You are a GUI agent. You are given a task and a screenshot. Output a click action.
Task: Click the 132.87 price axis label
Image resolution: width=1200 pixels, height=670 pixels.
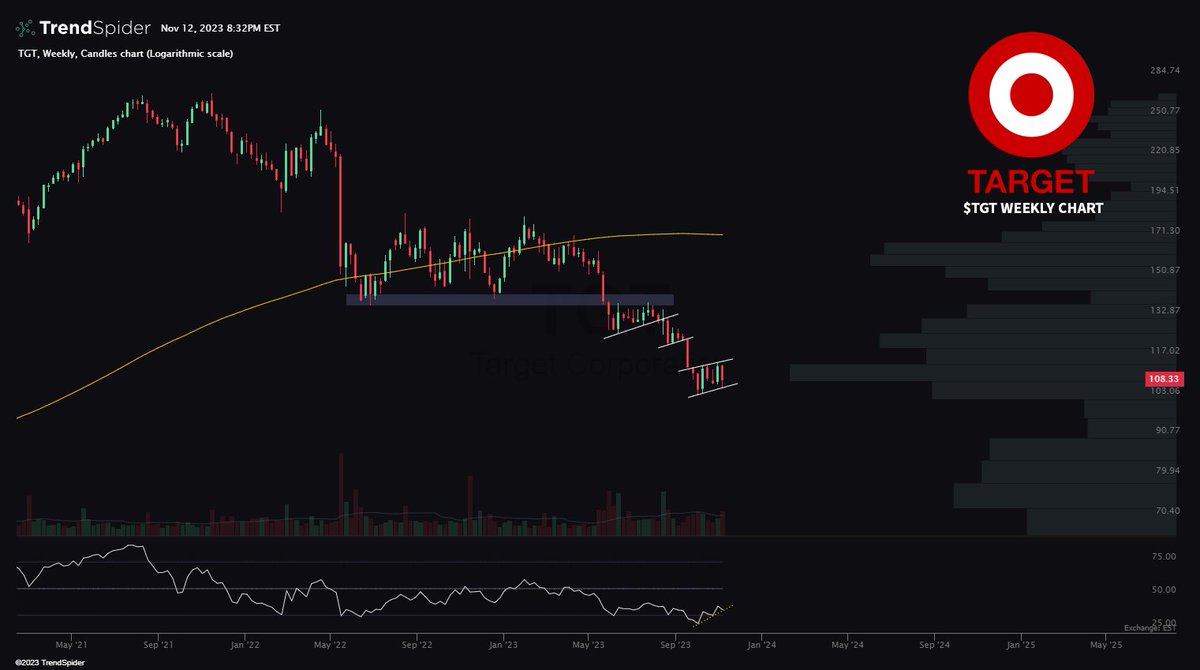pyautogui.click(x=1165, y=310)
